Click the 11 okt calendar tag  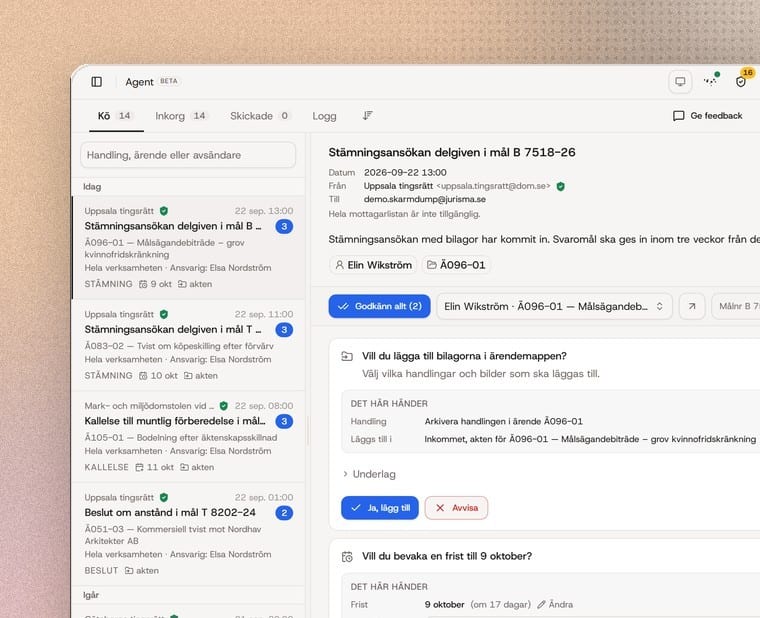(155, 467)
